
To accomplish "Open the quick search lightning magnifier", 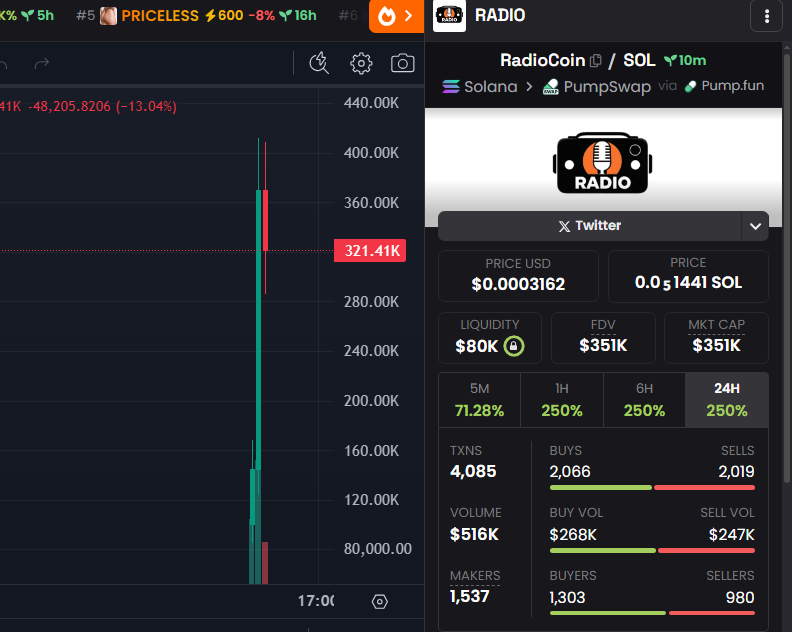I will pos(319,63).
